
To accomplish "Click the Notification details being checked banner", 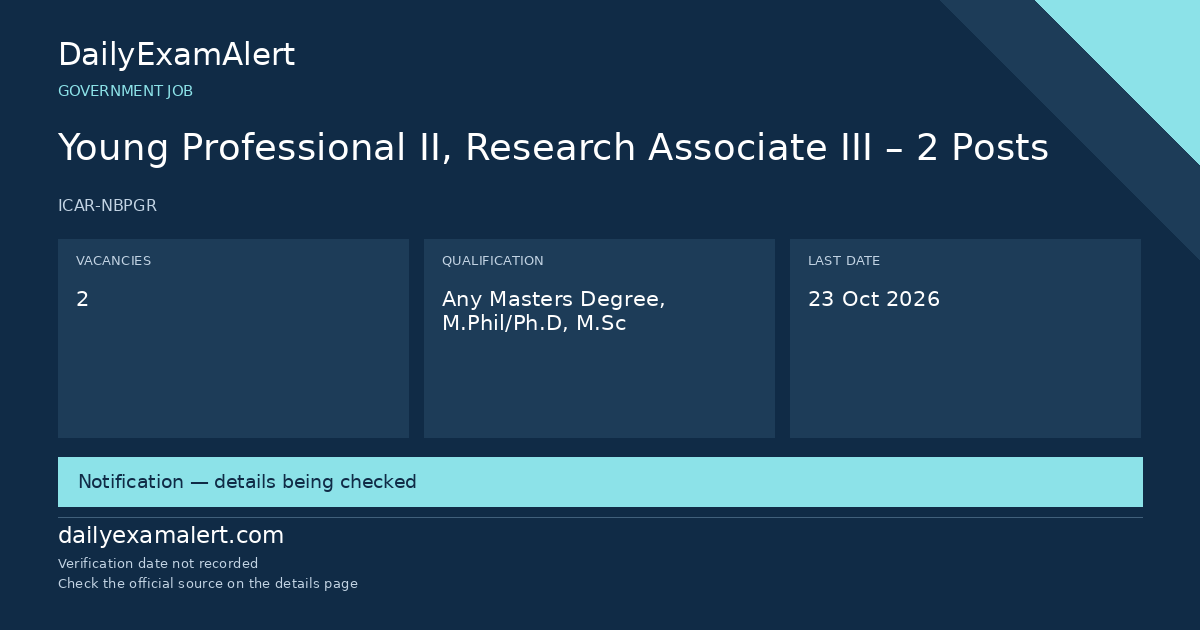I will coord(600,482).
